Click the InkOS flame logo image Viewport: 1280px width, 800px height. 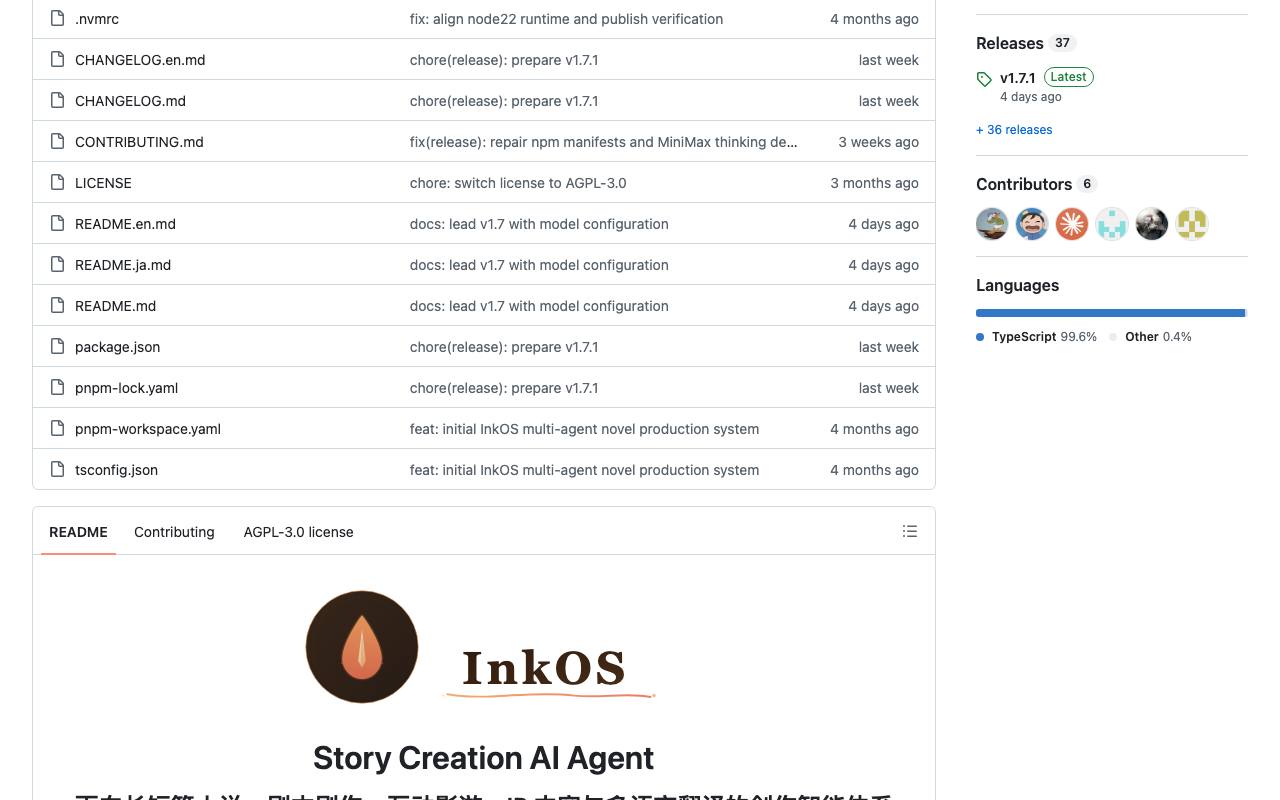[362, 647]
